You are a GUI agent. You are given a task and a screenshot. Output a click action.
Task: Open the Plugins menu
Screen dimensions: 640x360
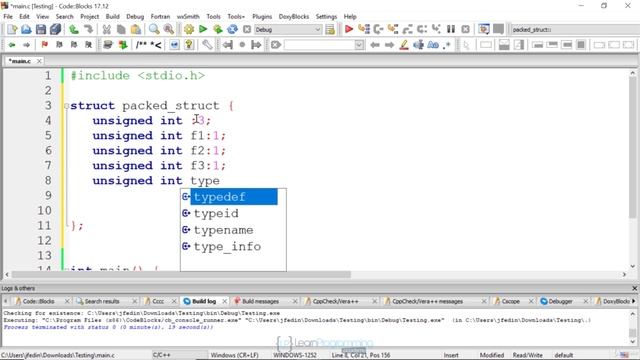pyautogui.click(x=262, y=17)
